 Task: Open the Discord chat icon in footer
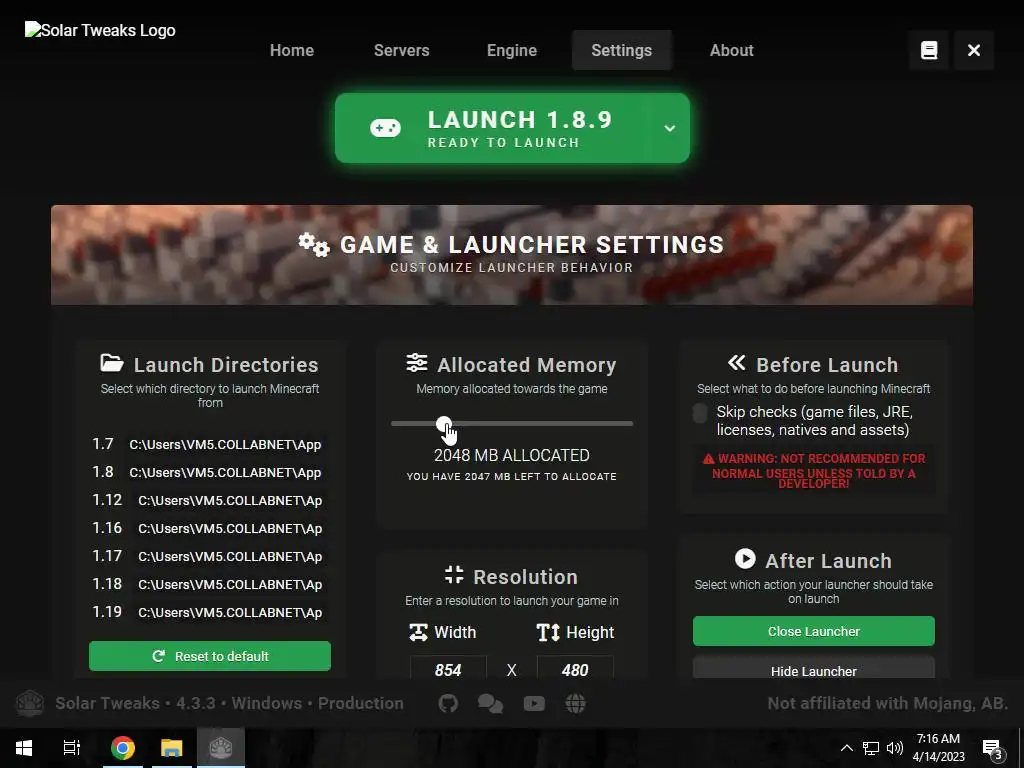coord(490,703)
